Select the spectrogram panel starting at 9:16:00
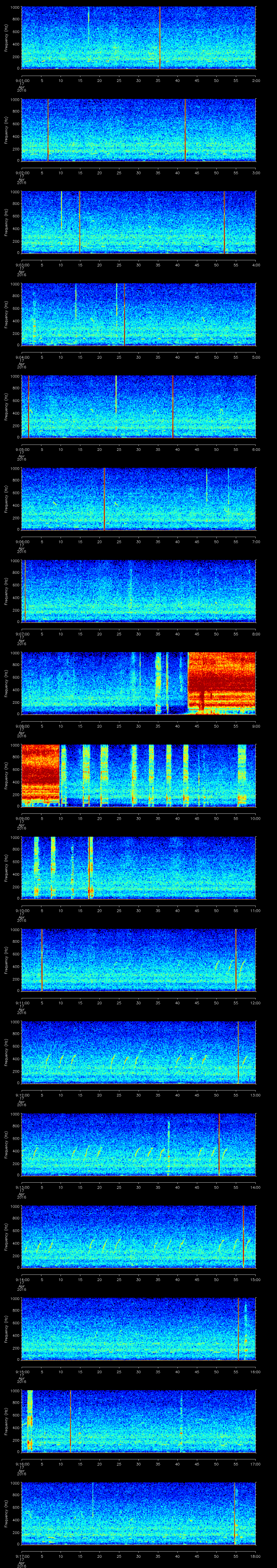 139,1421
